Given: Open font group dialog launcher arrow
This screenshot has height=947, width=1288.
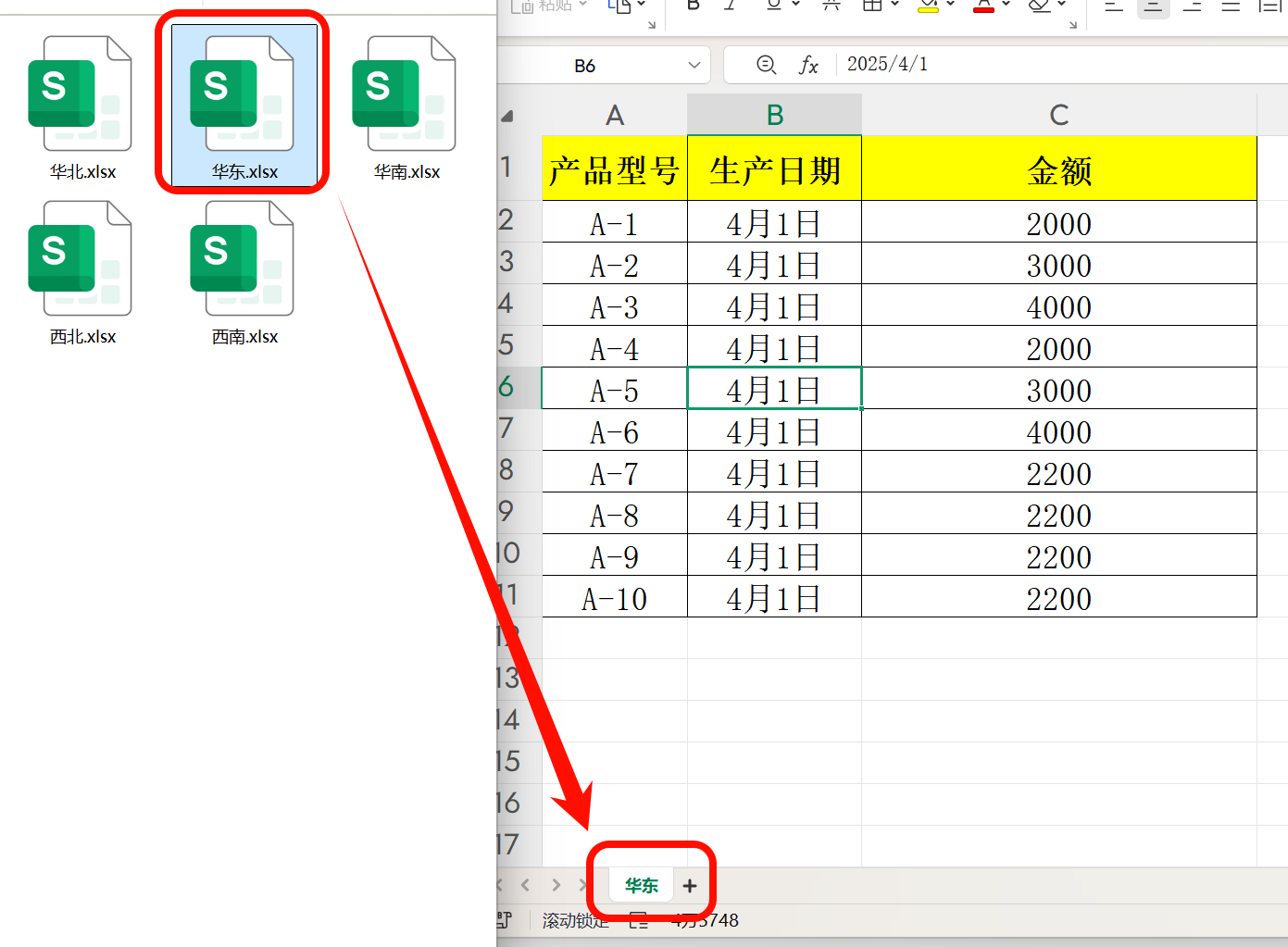Looking at the screenshot, I should (x=1073, y=25).
